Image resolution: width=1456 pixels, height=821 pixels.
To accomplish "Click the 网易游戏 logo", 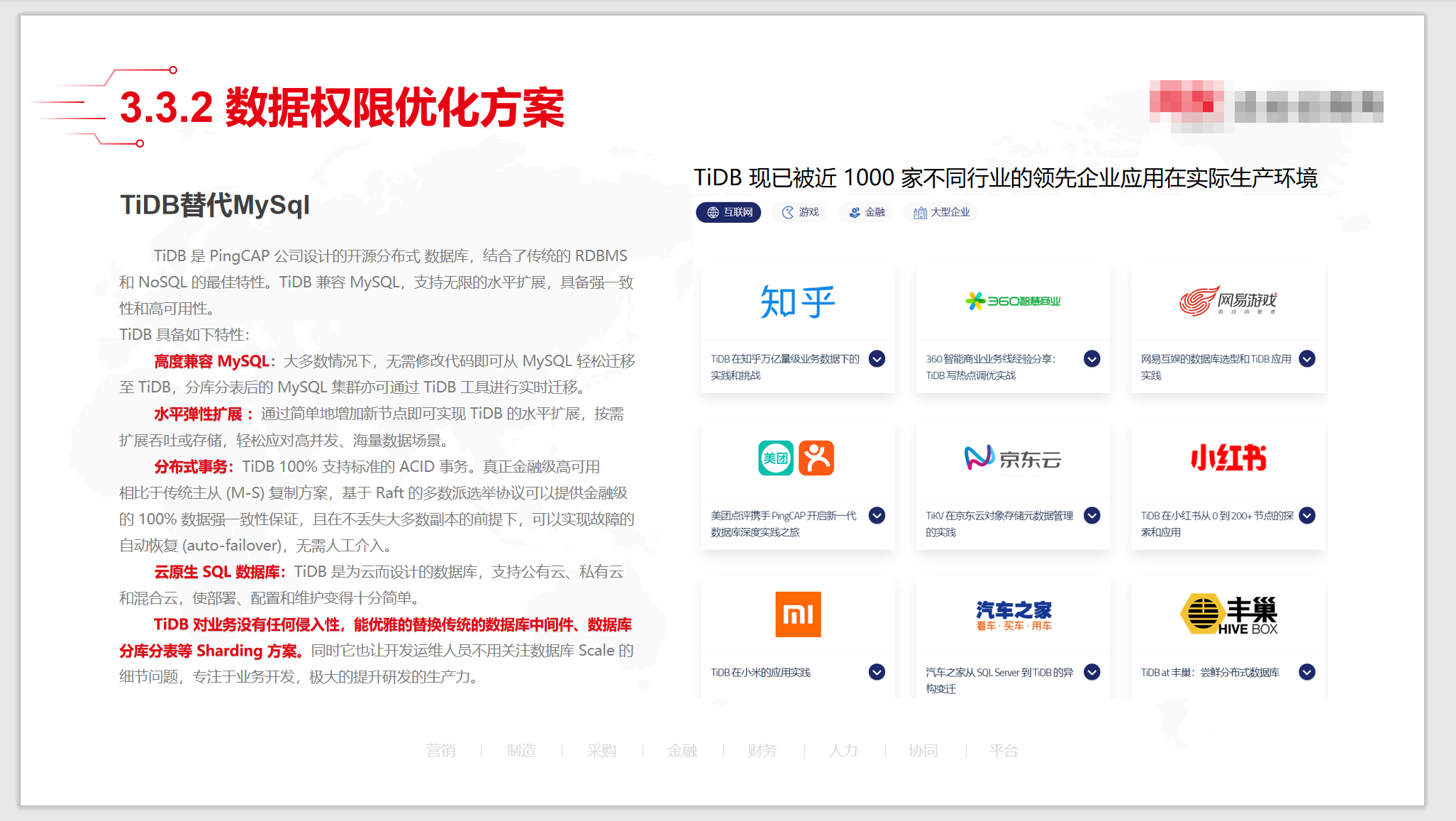I will click(x=1228, y=301).
